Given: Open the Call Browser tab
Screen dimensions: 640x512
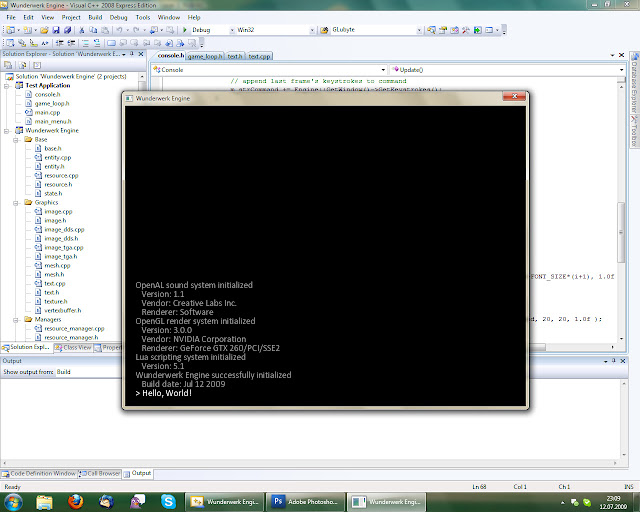Looking at the screenshot, I should pos(100,474).
